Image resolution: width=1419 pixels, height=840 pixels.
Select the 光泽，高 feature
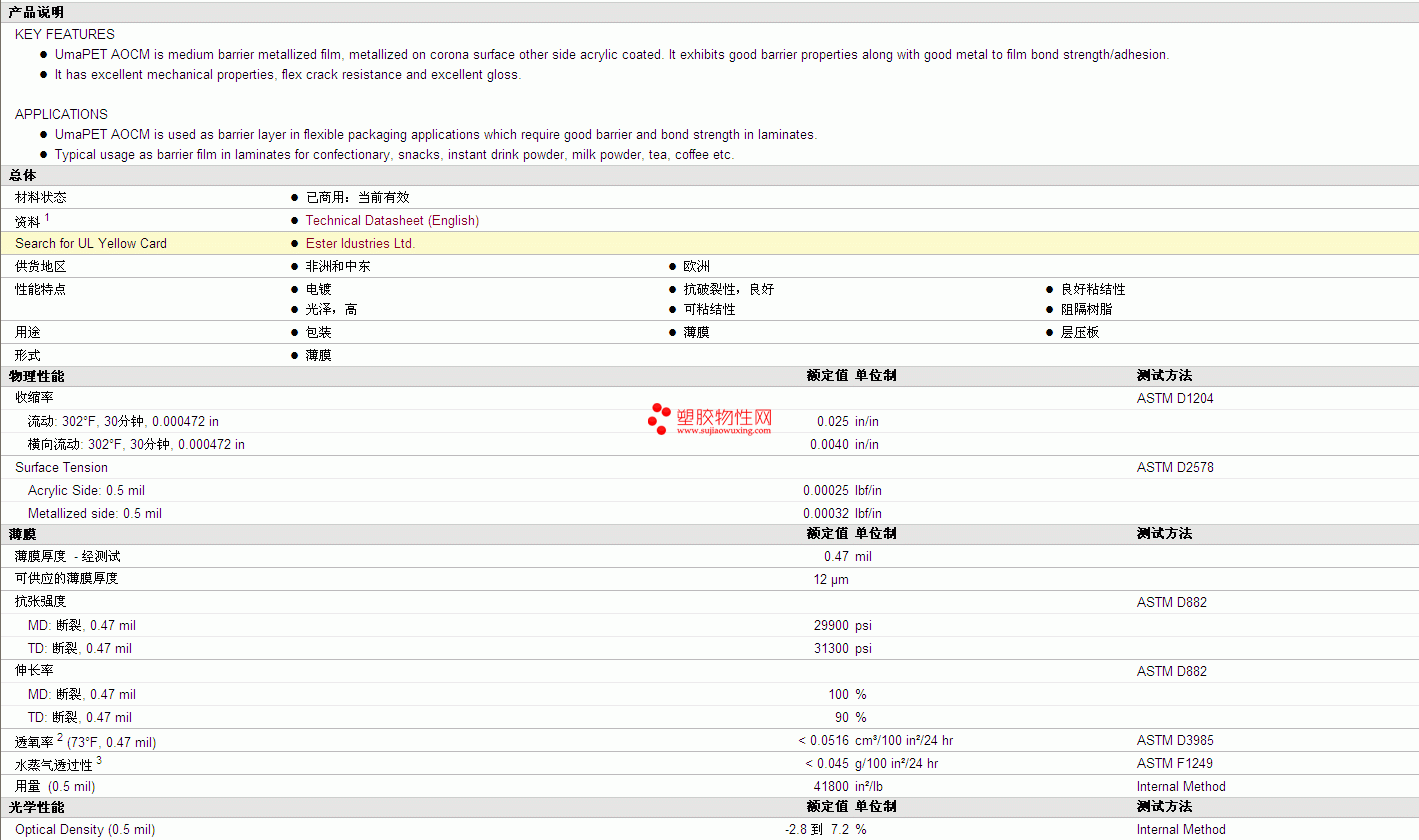pos(331,309)
